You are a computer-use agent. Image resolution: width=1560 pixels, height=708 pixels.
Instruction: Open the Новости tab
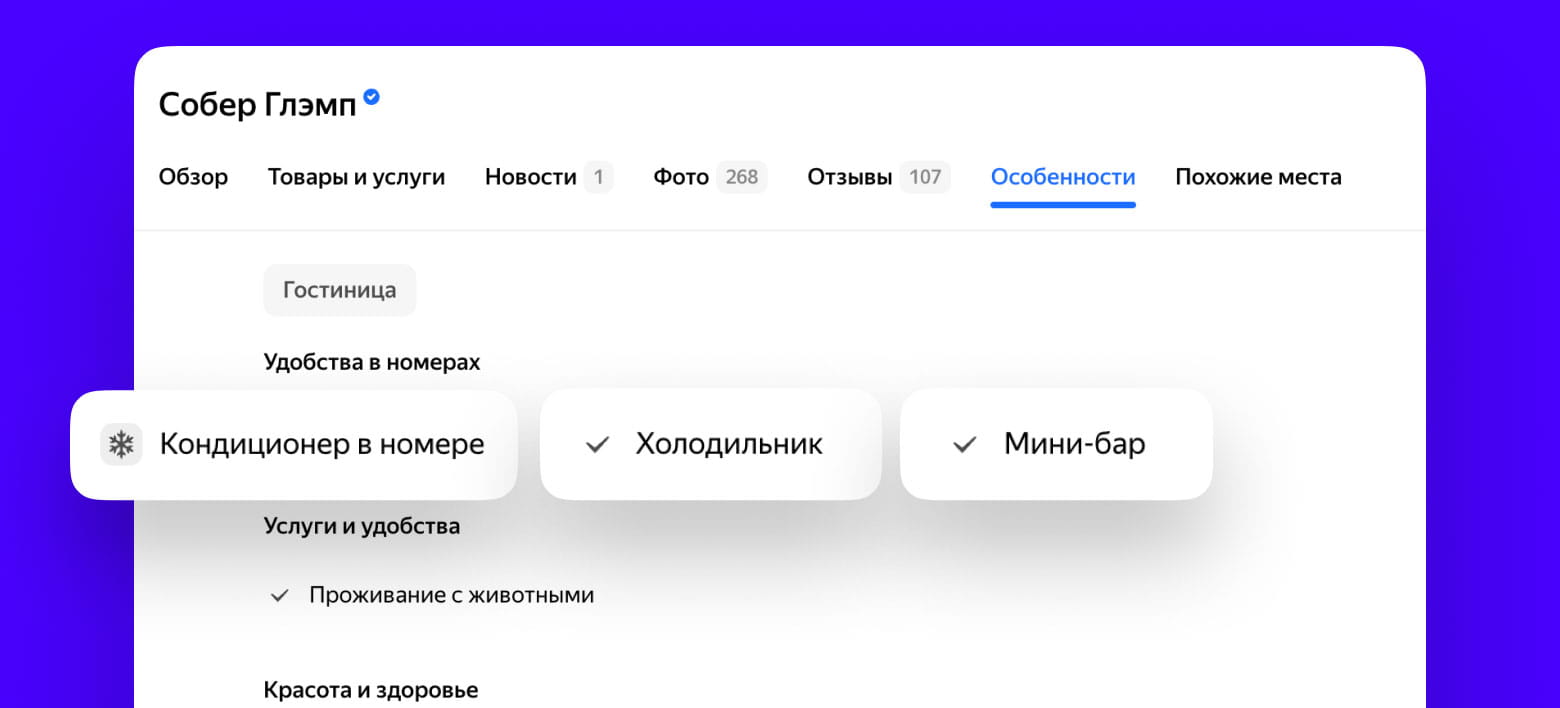530,177
